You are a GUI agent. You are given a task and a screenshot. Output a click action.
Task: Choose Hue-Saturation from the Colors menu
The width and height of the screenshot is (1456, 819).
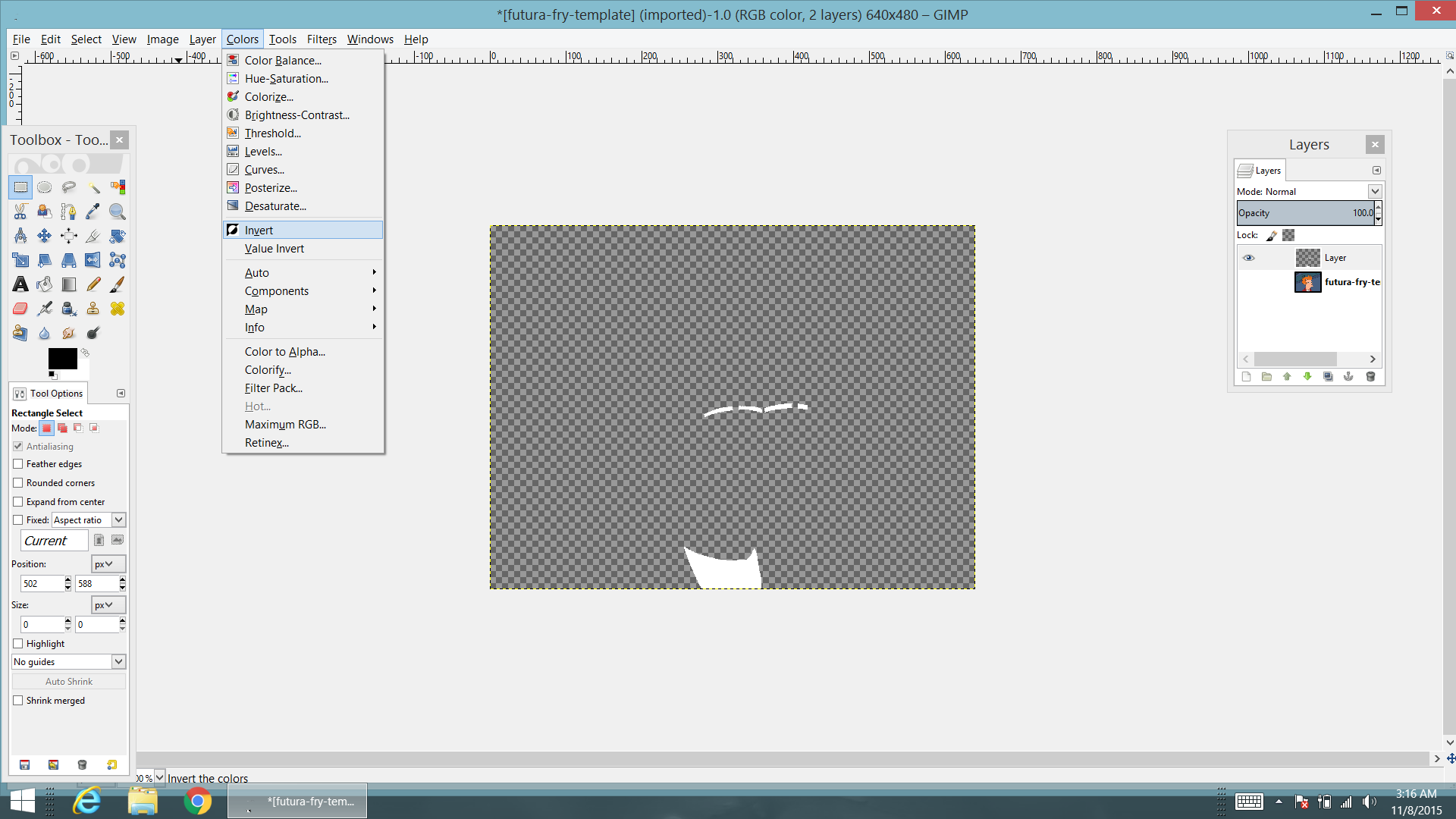tap(303, 79)
